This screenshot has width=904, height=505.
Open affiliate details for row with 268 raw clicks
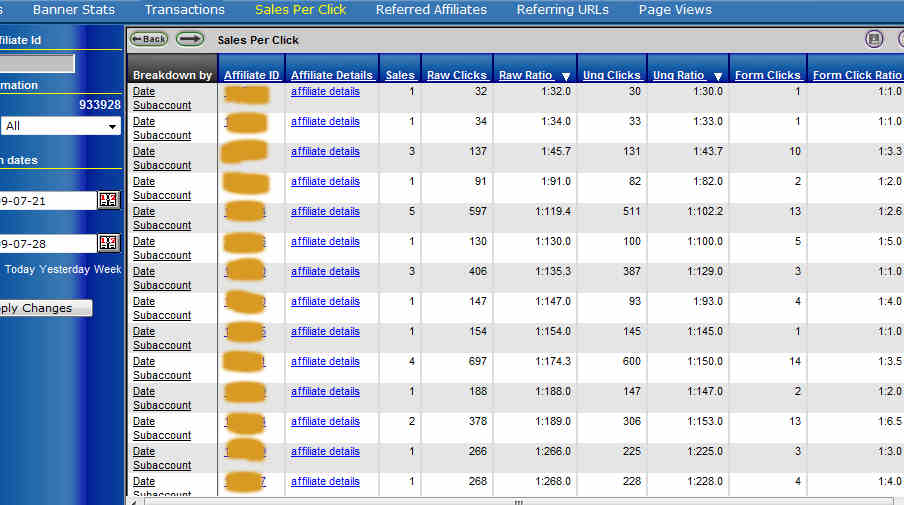[325, 481]
